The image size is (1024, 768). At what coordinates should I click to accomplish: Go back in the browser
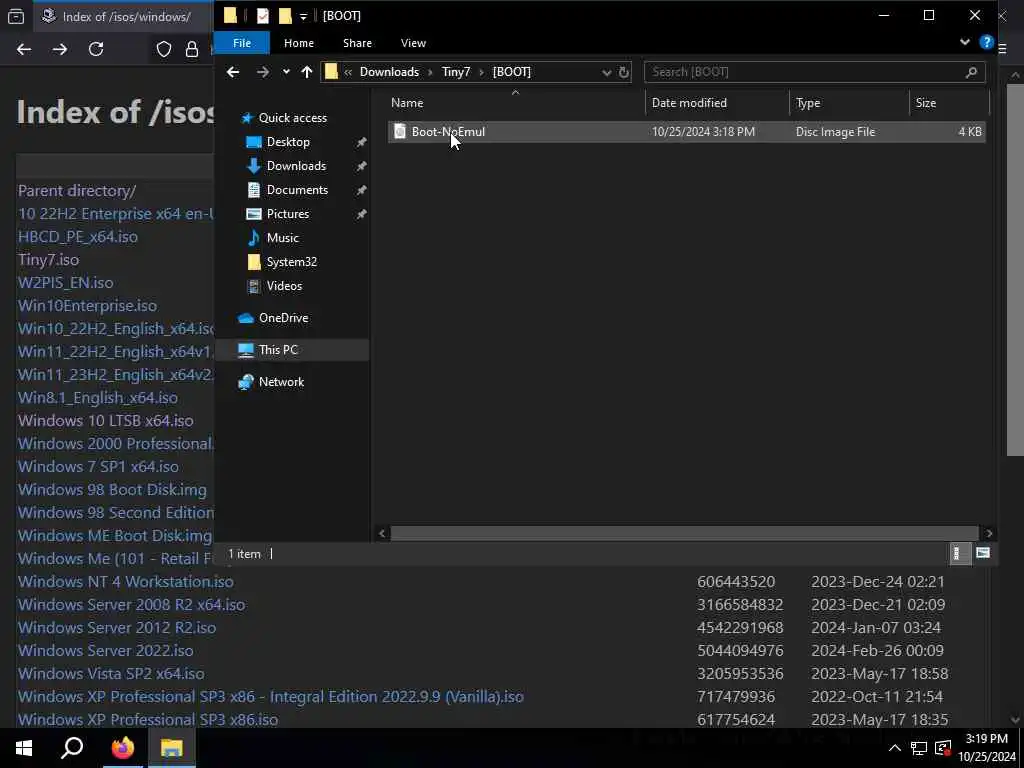click(24, 50)
